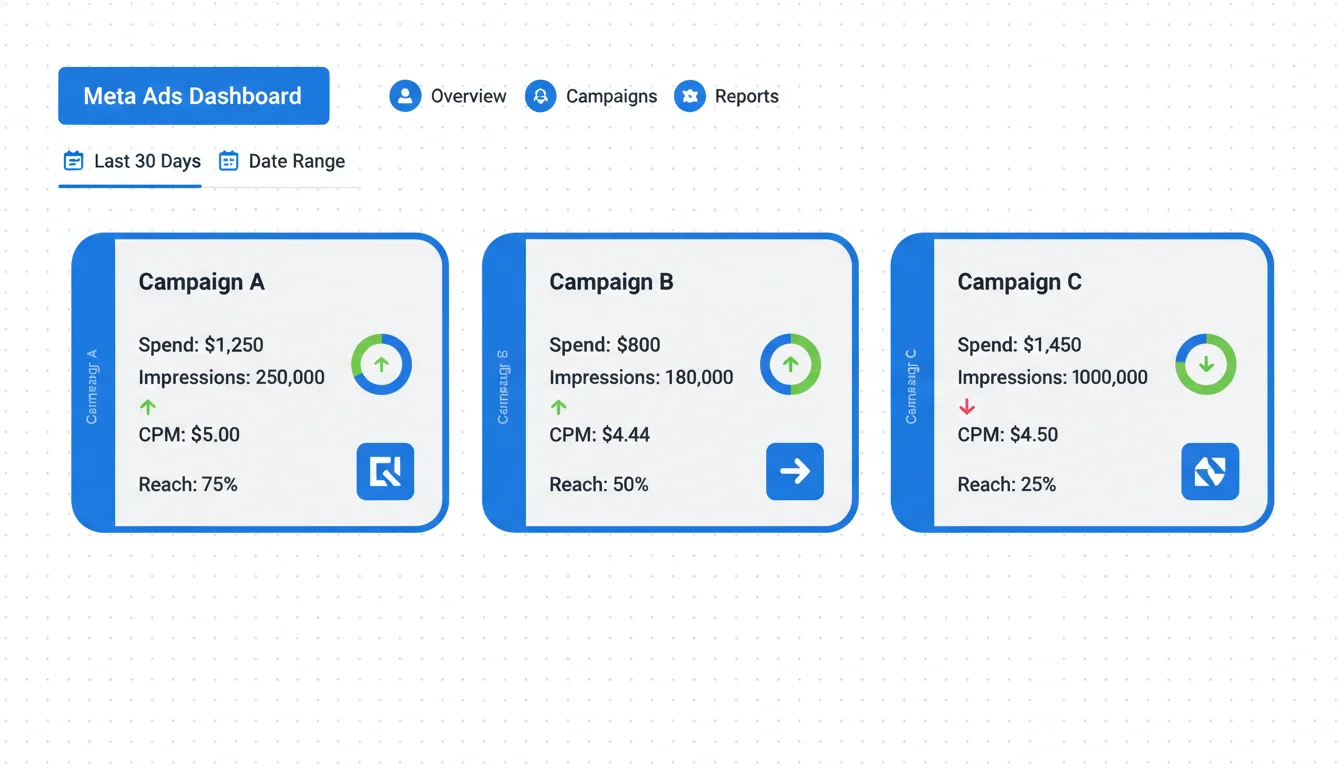Click Campaign C blue square icon button
This screenshot has height=768, width=1344.
point(1210,471)
